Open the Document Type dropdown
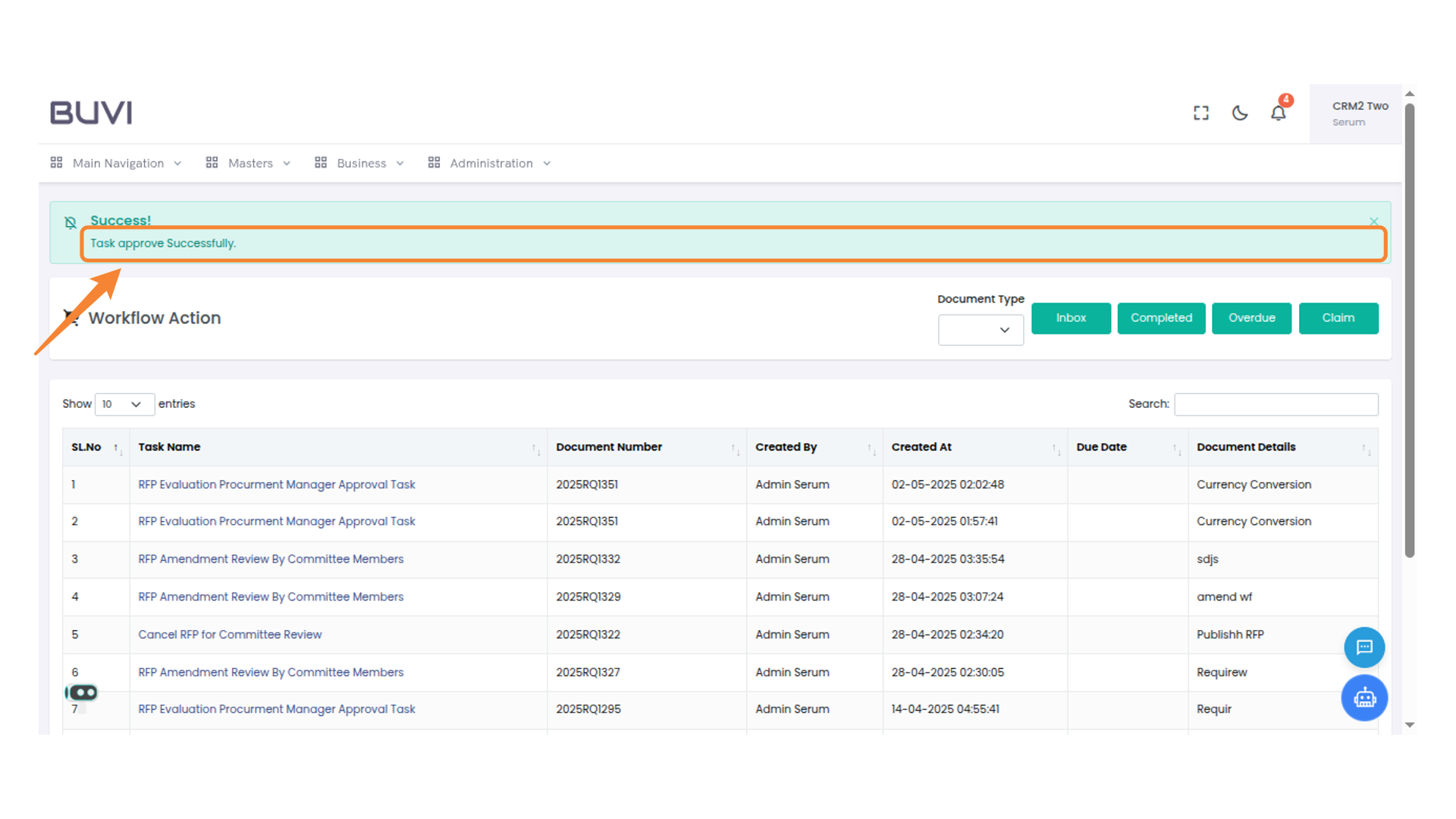The height and width of the screenshot is (819, 1456). [x=981, y=330]
